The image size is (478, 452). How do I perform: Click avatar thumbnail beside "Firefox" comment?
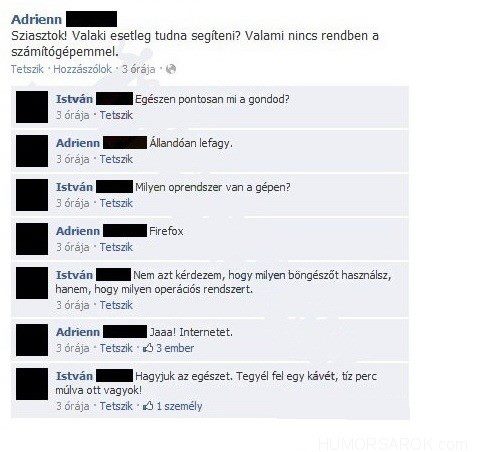click(x=32, y=239)
